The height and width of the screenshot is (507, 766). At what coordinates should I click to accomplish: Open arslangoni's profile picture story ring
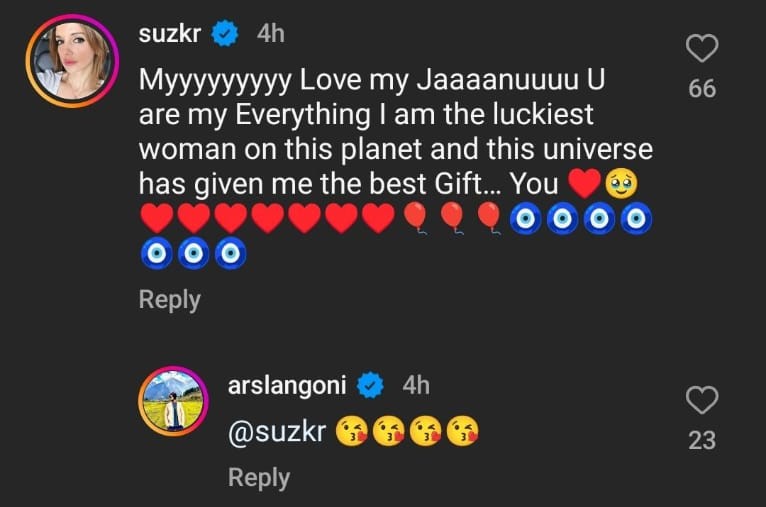[173, 401]
